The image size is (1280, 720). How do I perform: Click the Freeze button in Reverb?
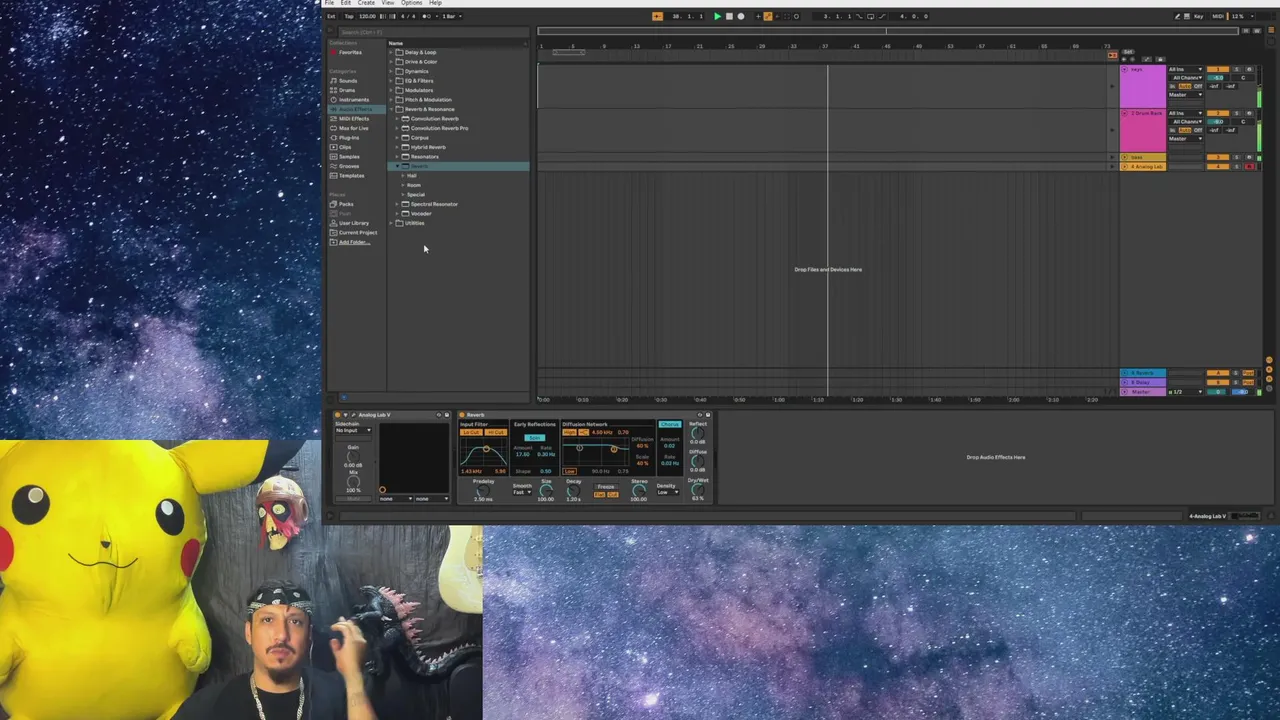coord(606,487)
